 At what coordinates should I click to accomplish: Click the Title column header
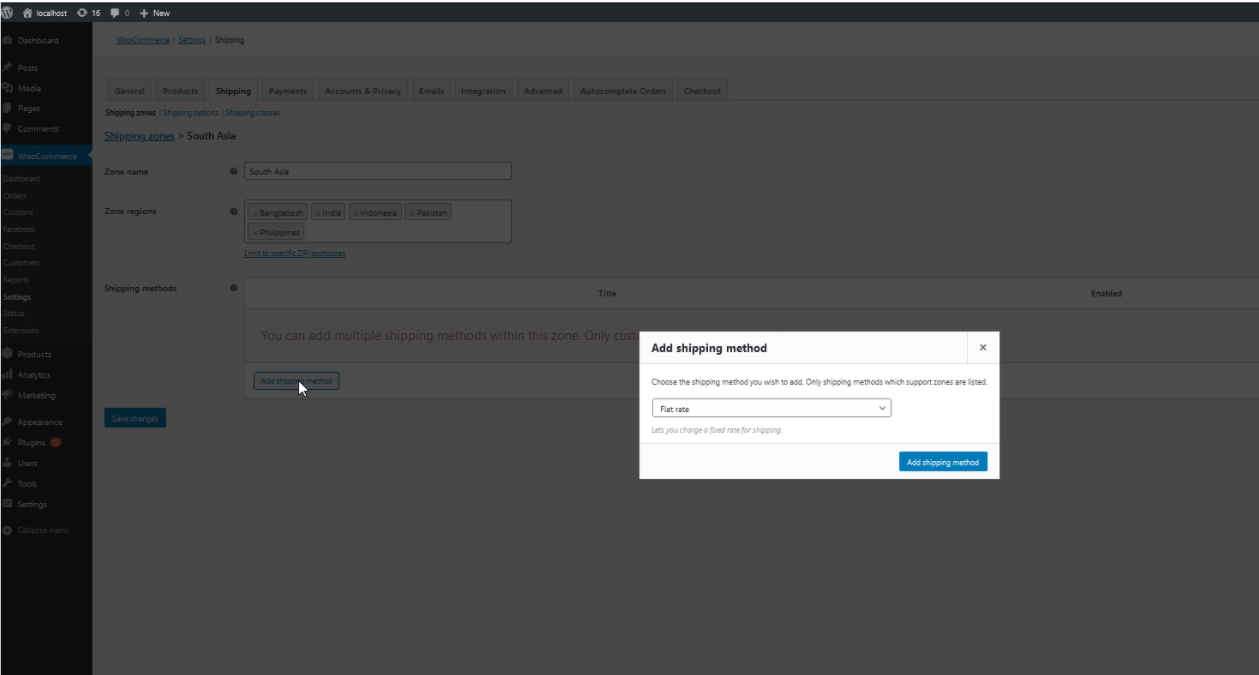pos(607,293)
